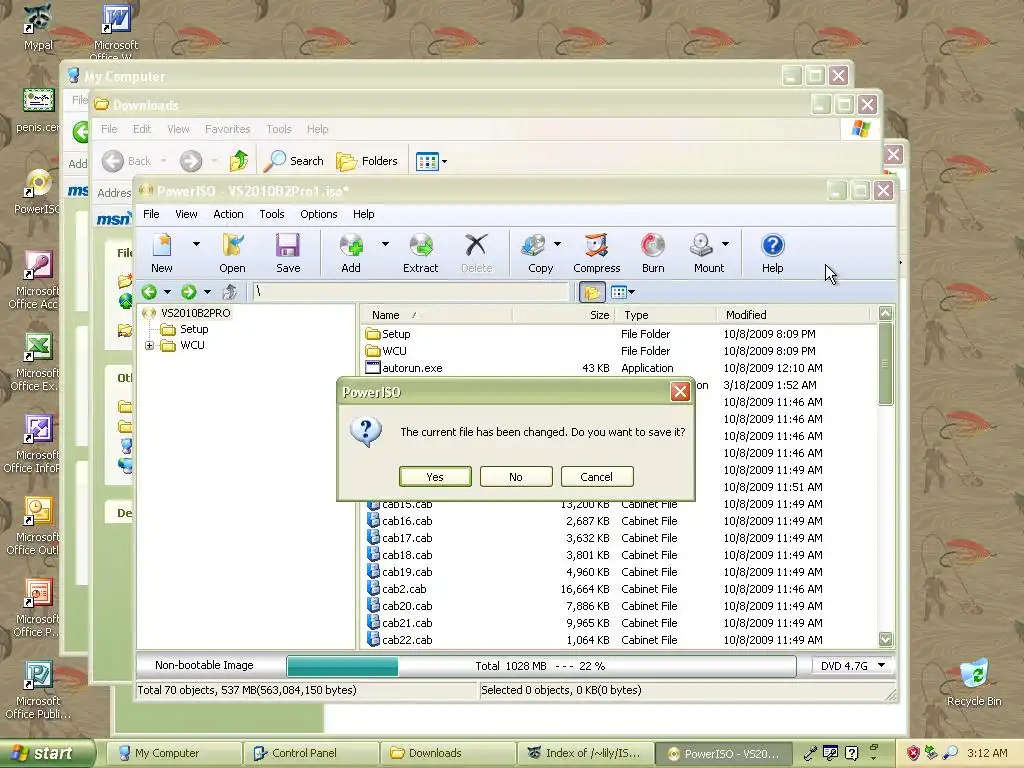
Task: Click the file list scroll up arrow
Action: pos(886,313)
